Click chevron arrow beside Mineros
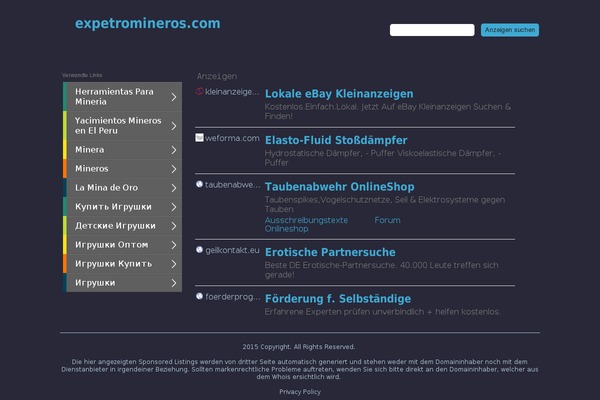The image size is (600, 400). (x=174, y=169)
